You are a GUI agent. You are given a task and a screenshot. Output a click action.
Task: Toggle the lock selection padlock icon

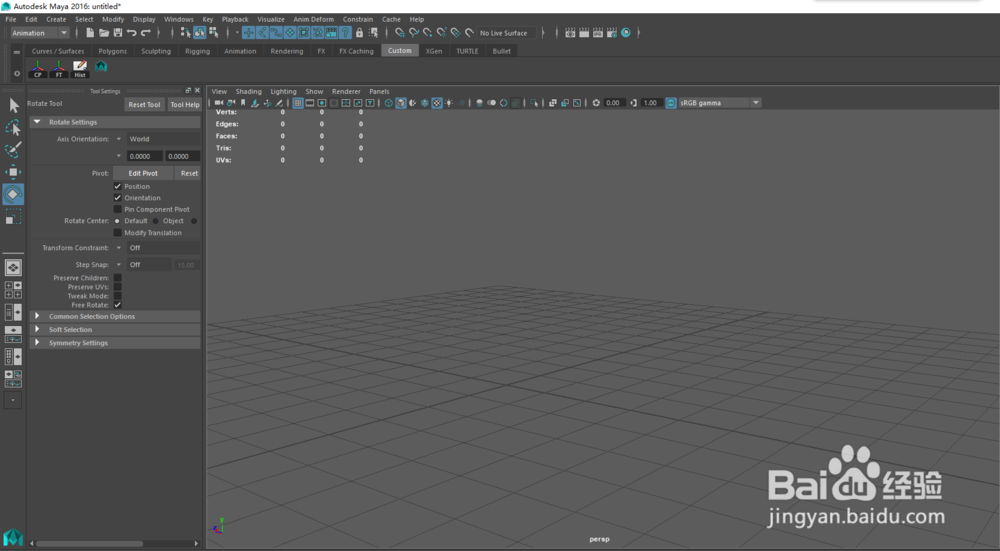click(x=360, y=33)
